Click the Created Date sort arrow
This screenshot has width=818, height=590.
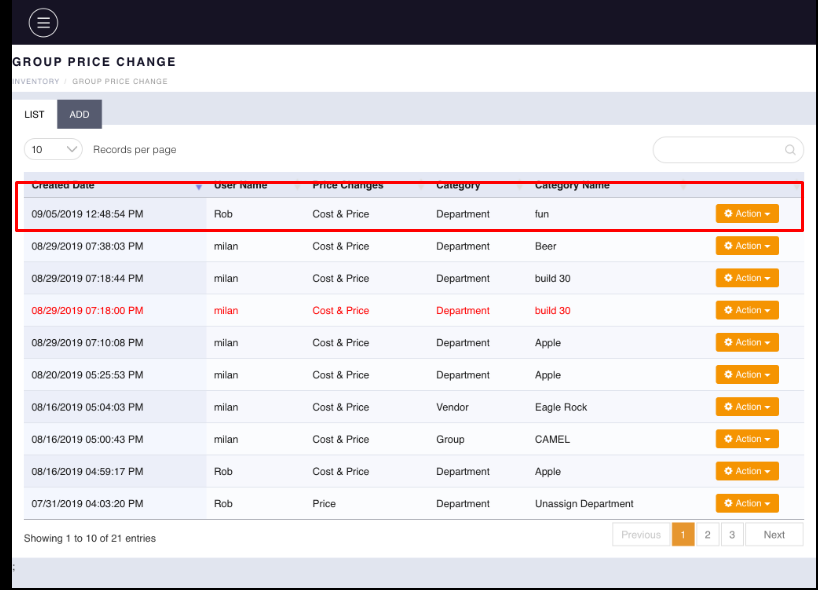click(x=198, y=186)
